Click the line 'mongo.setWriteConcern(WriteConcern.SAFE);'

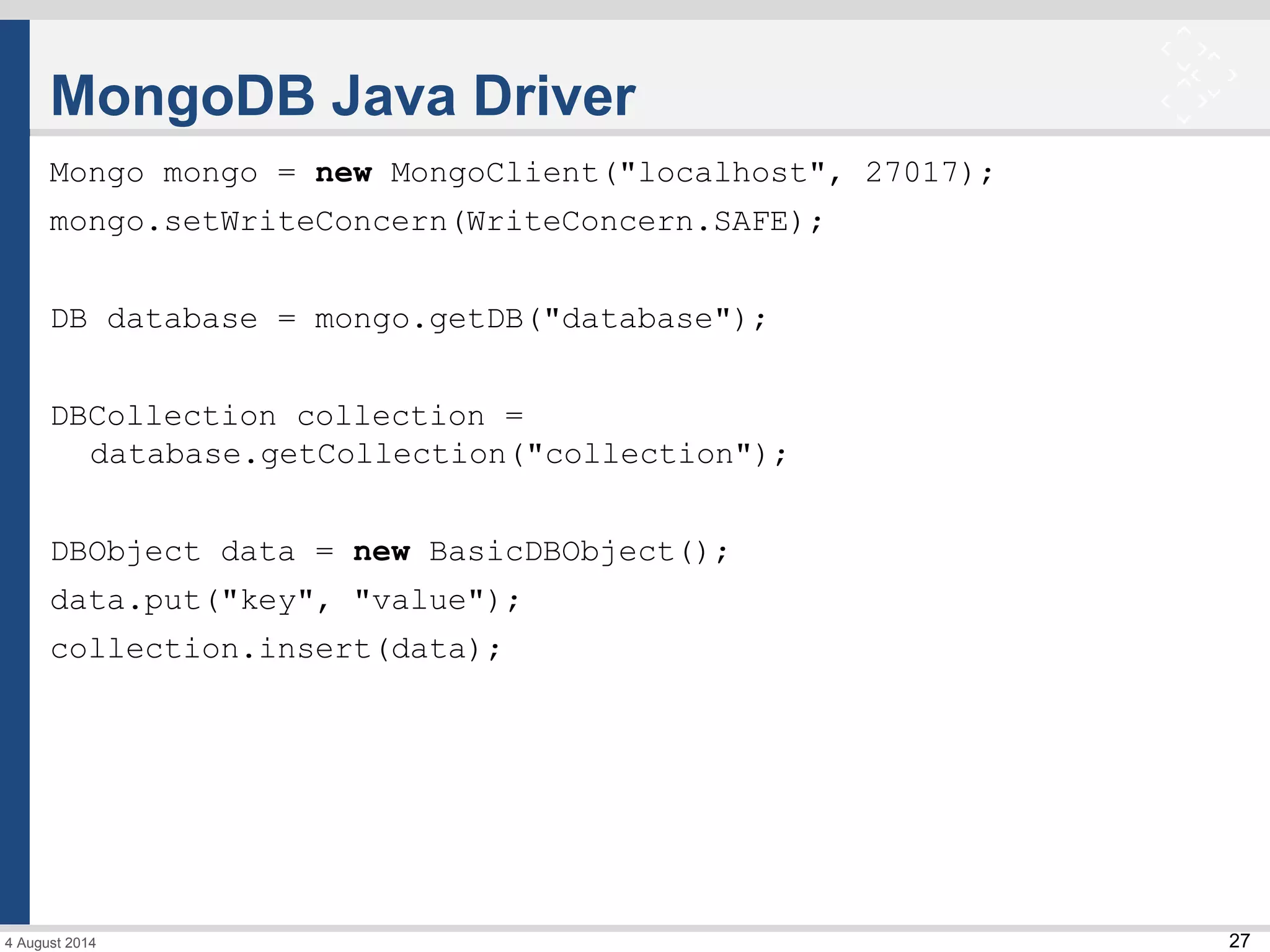pyautogui.click(x=436, y=222)
